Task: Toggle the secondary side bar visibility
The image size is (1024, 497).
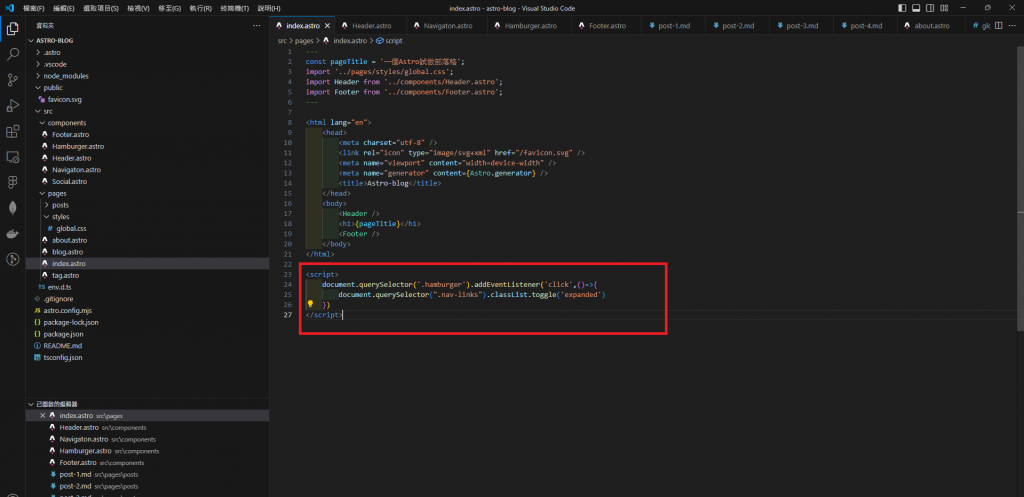Action: click(x=931, y=8)
